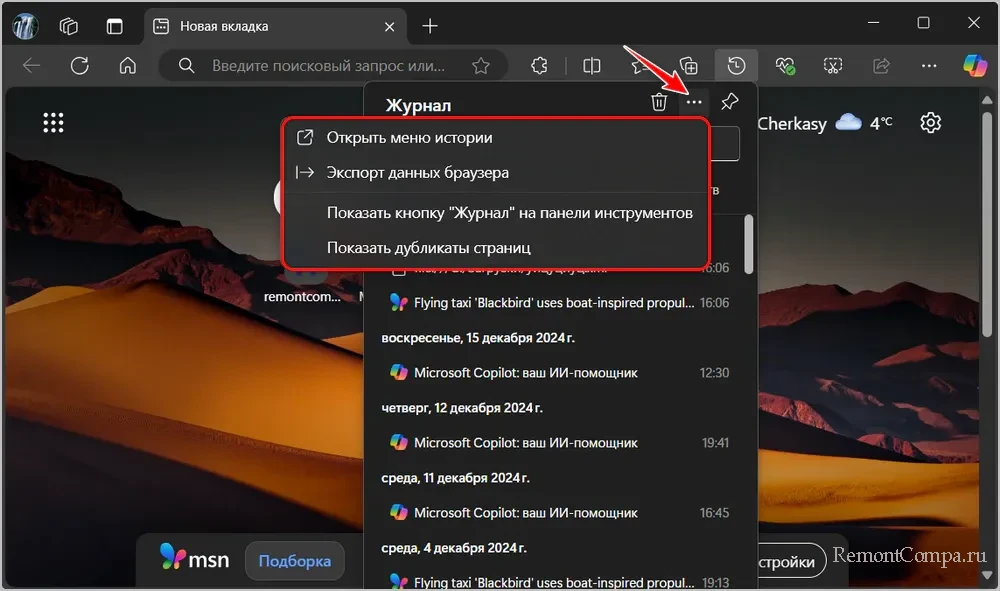Share this page icon

(881, 65)
